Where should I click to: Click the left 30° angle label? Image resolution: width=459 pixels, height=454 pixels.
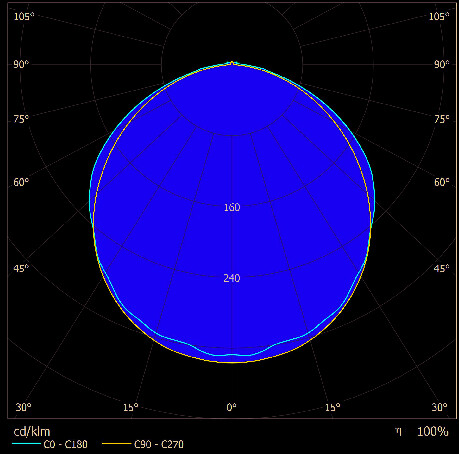[x=23, y=407]
